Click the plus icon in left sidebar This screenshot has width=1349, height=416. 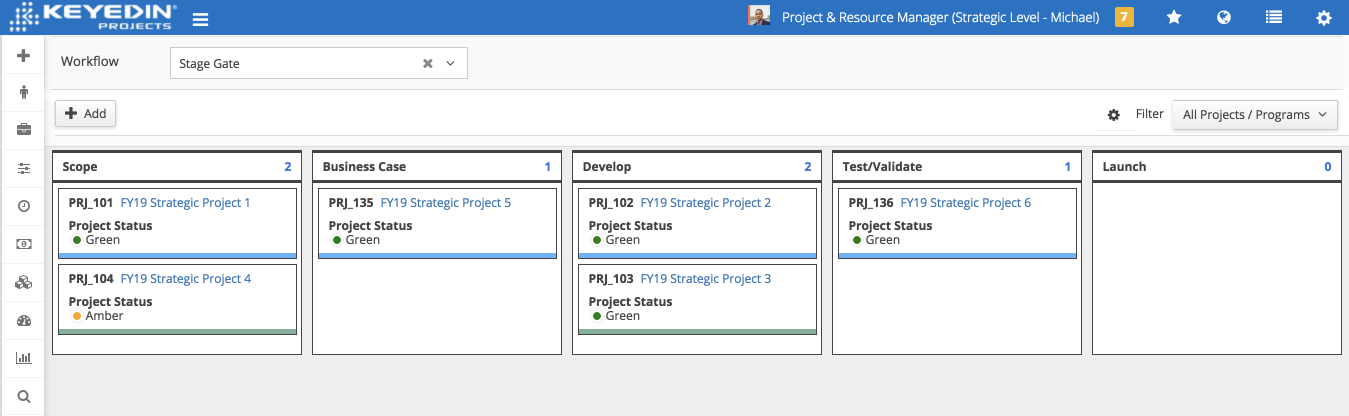pyautogui.click(x=24, y=56)
